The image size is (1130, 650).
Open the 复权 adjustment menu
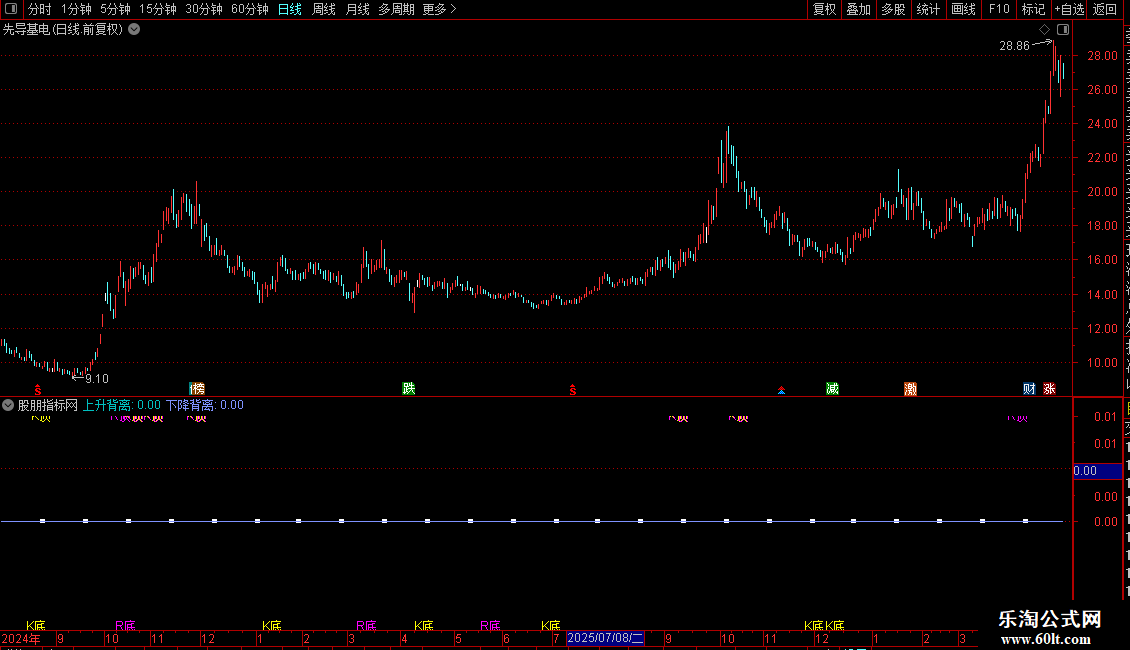tap(824, 9)
